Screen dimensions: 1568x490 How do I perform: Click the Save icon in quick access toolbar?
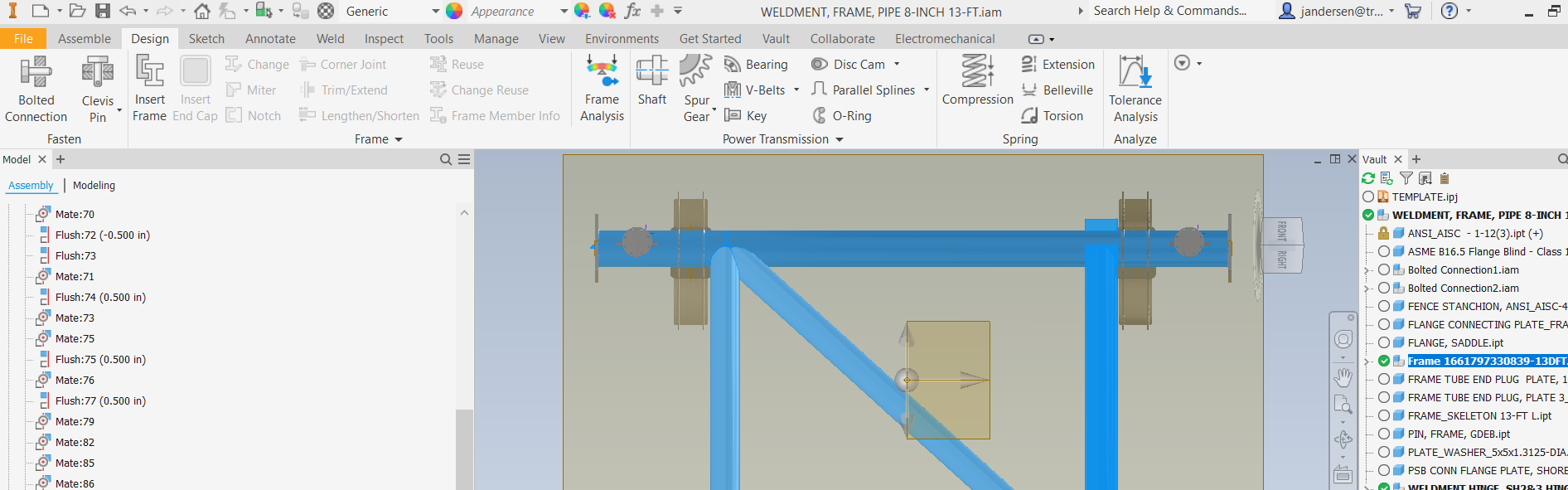pyautogui.click(x=102, y=11)
